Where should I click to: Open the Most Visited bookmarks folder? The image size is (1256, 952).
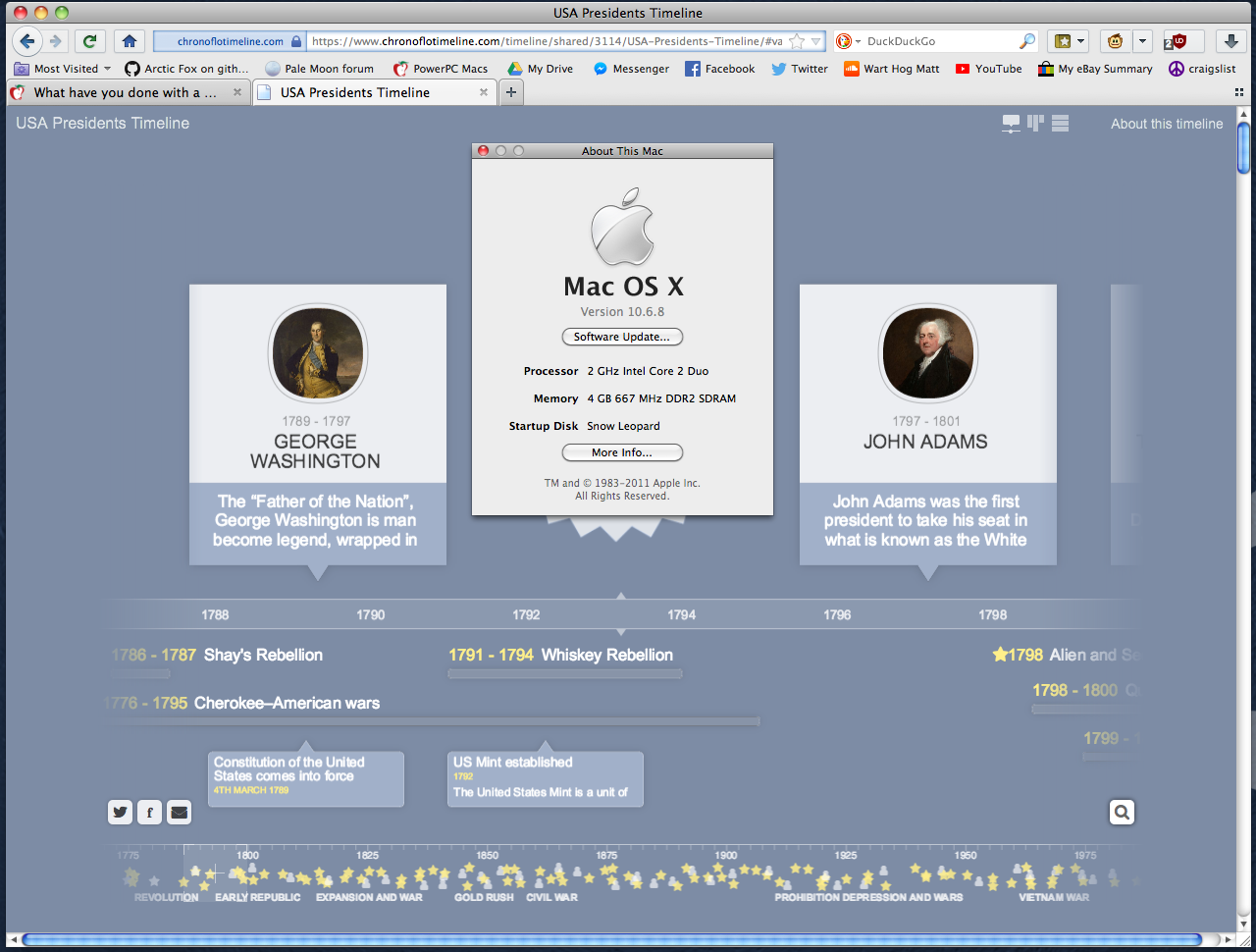pyautogui.click(x=63, y=69)
